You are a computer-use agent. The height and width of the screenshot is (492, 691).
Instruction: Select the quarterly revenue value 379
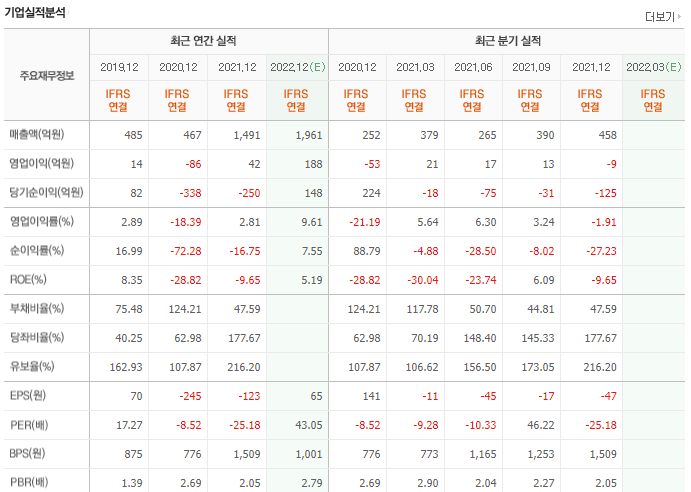pos(429,135)
